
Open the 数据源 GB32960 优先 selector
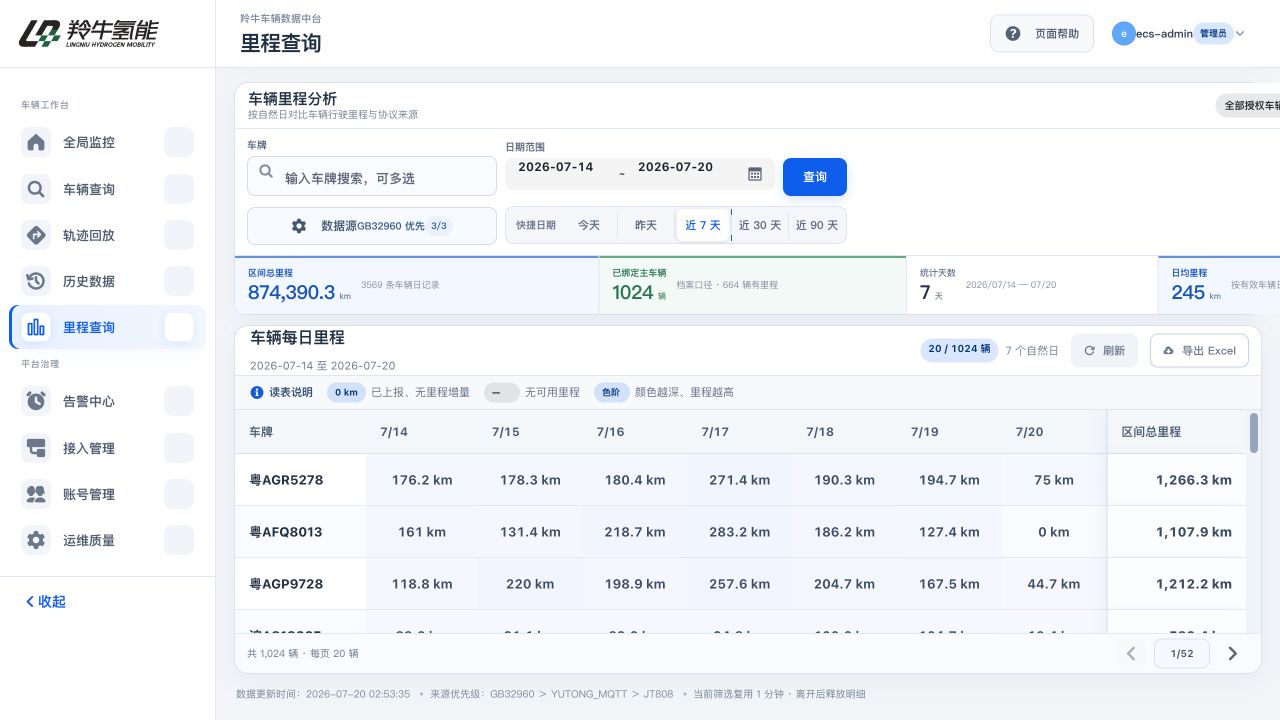click(372, 226)
